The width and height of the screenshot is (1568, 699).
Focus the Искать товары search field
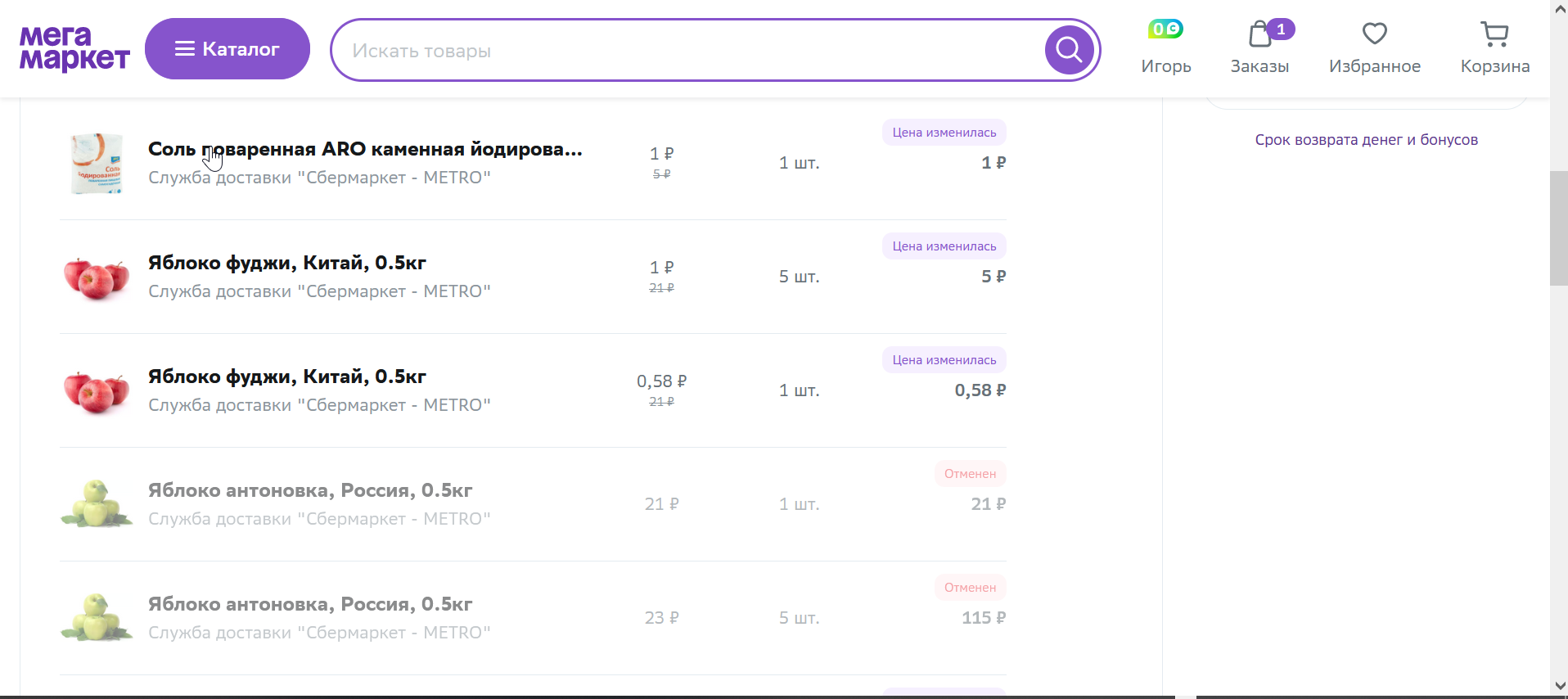click(x=687, y=50)
